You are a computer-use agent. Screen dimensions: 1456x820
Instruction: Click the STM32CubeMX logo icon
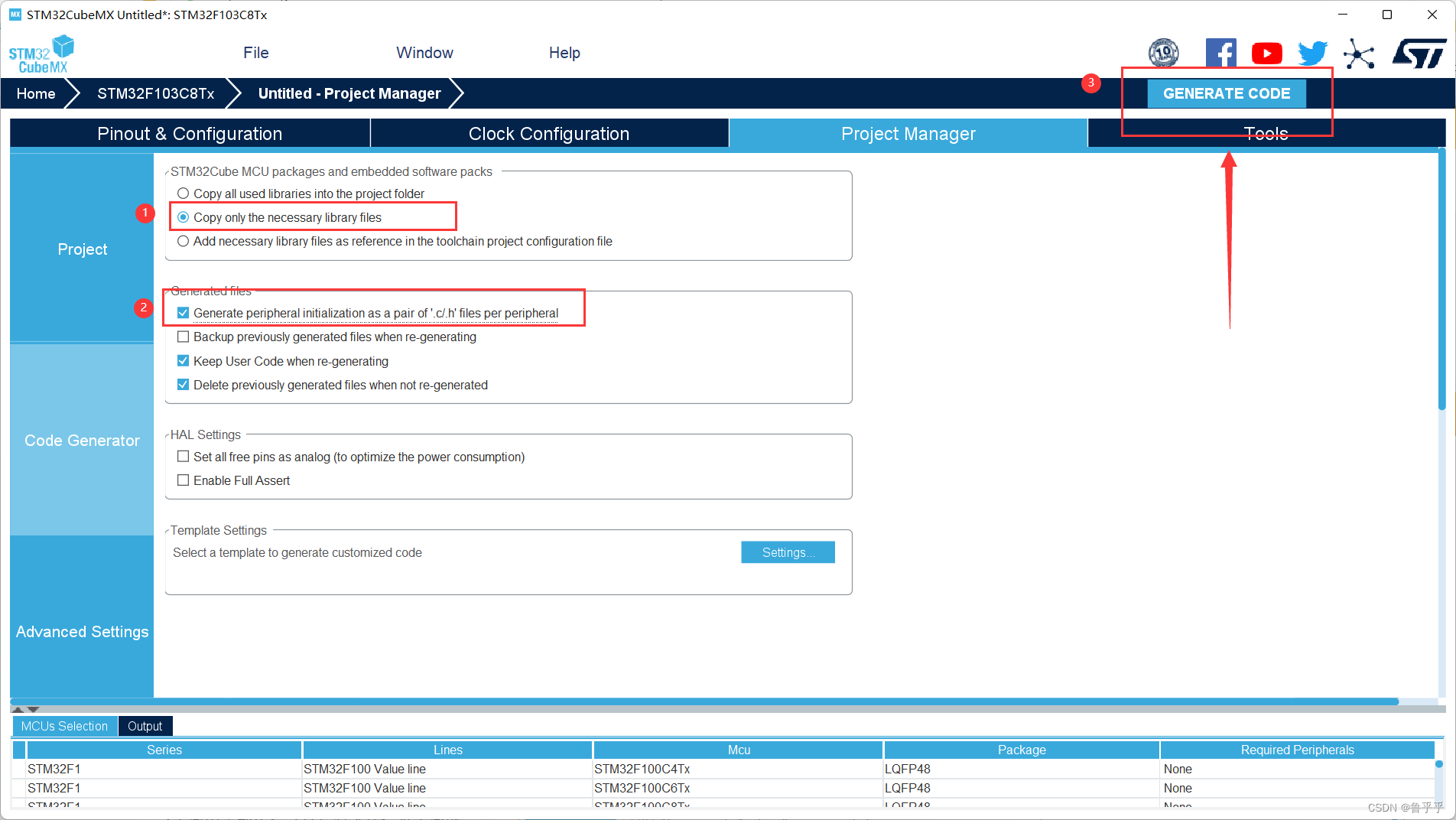(41, 54)
